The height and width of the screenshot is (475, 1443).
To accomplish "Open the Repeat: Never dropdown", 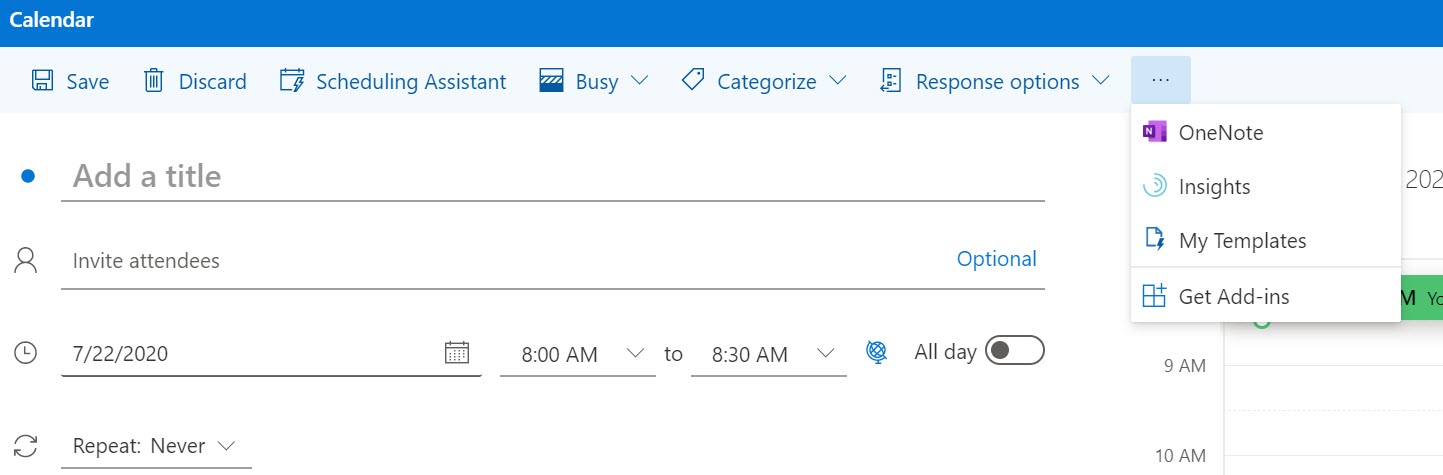I will point(154,446).
